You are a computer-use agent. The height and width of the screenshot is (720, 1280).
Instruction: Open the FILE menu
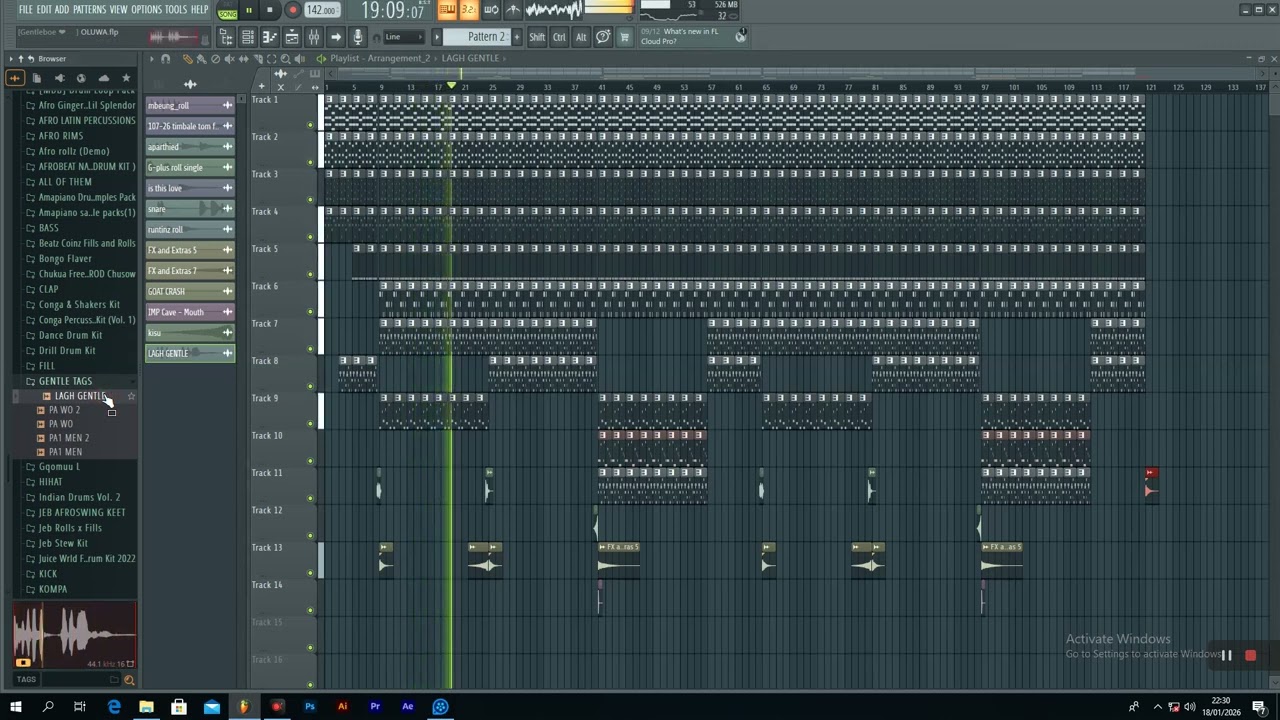tap(26, 10)
